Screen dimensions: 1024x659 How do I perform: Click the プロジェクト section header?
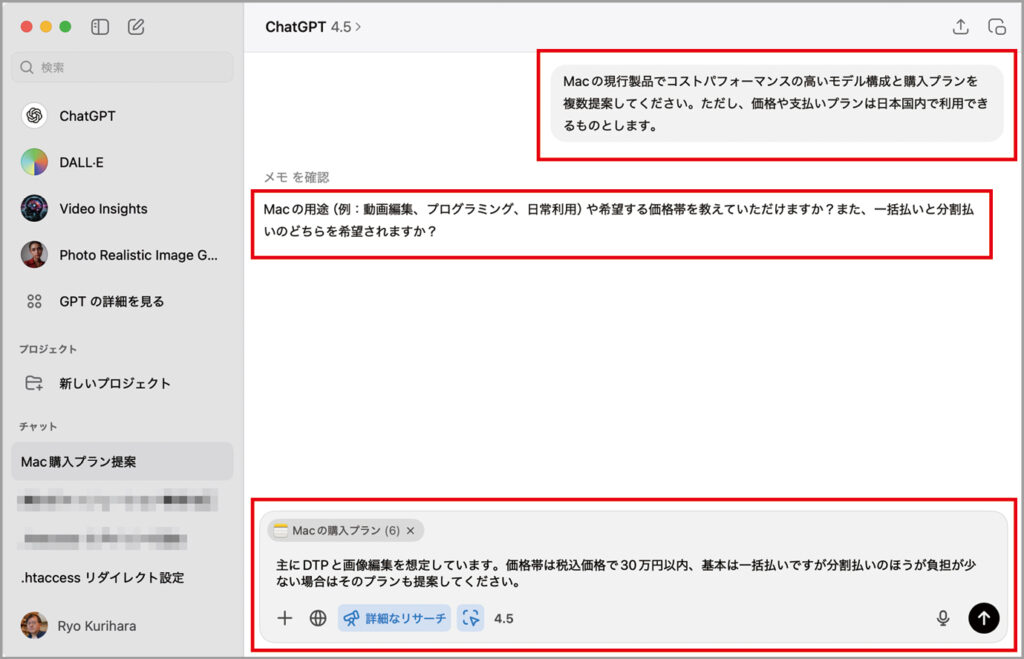point(48,349)
